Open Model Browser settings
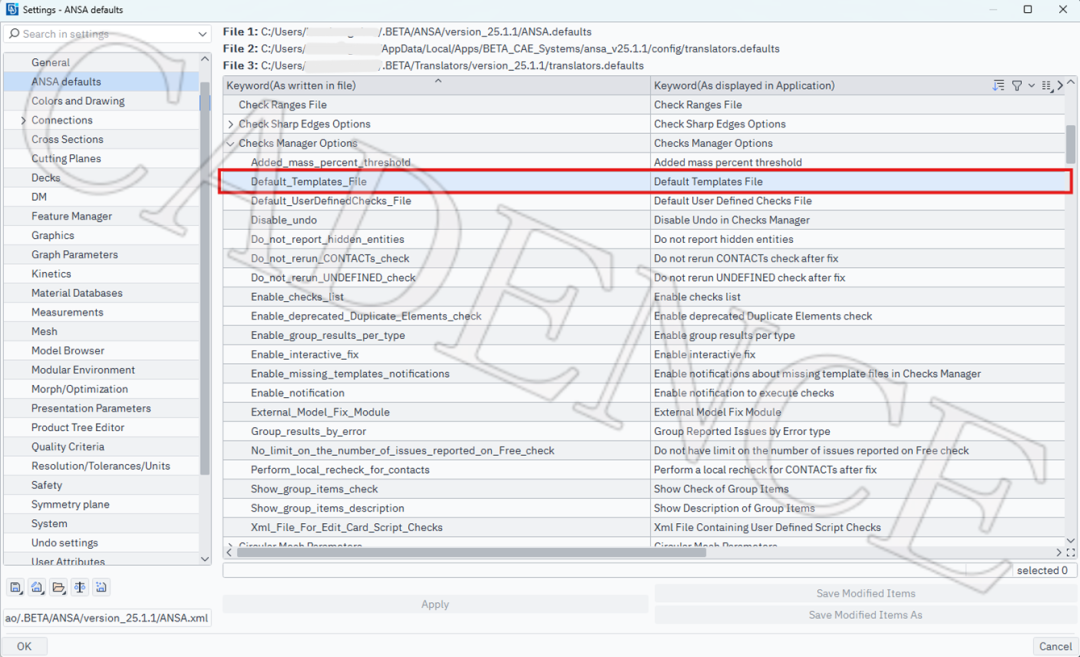 point(101,351)
